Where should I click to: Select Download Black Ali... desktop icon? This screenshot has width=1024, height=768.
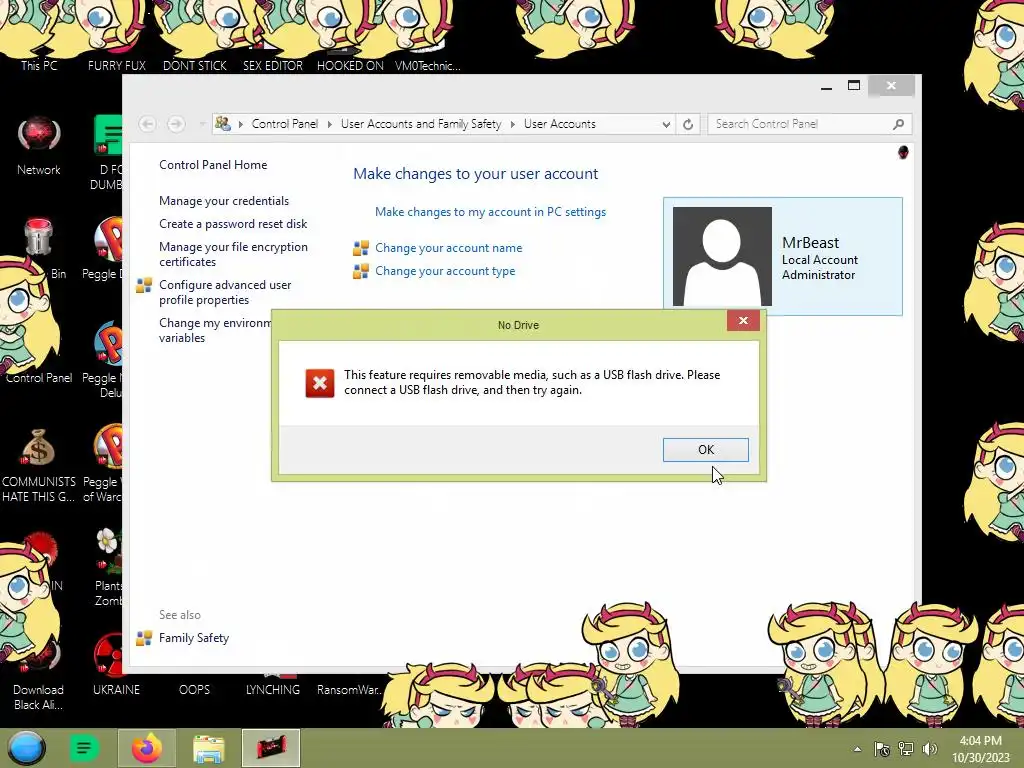point(39,673)
